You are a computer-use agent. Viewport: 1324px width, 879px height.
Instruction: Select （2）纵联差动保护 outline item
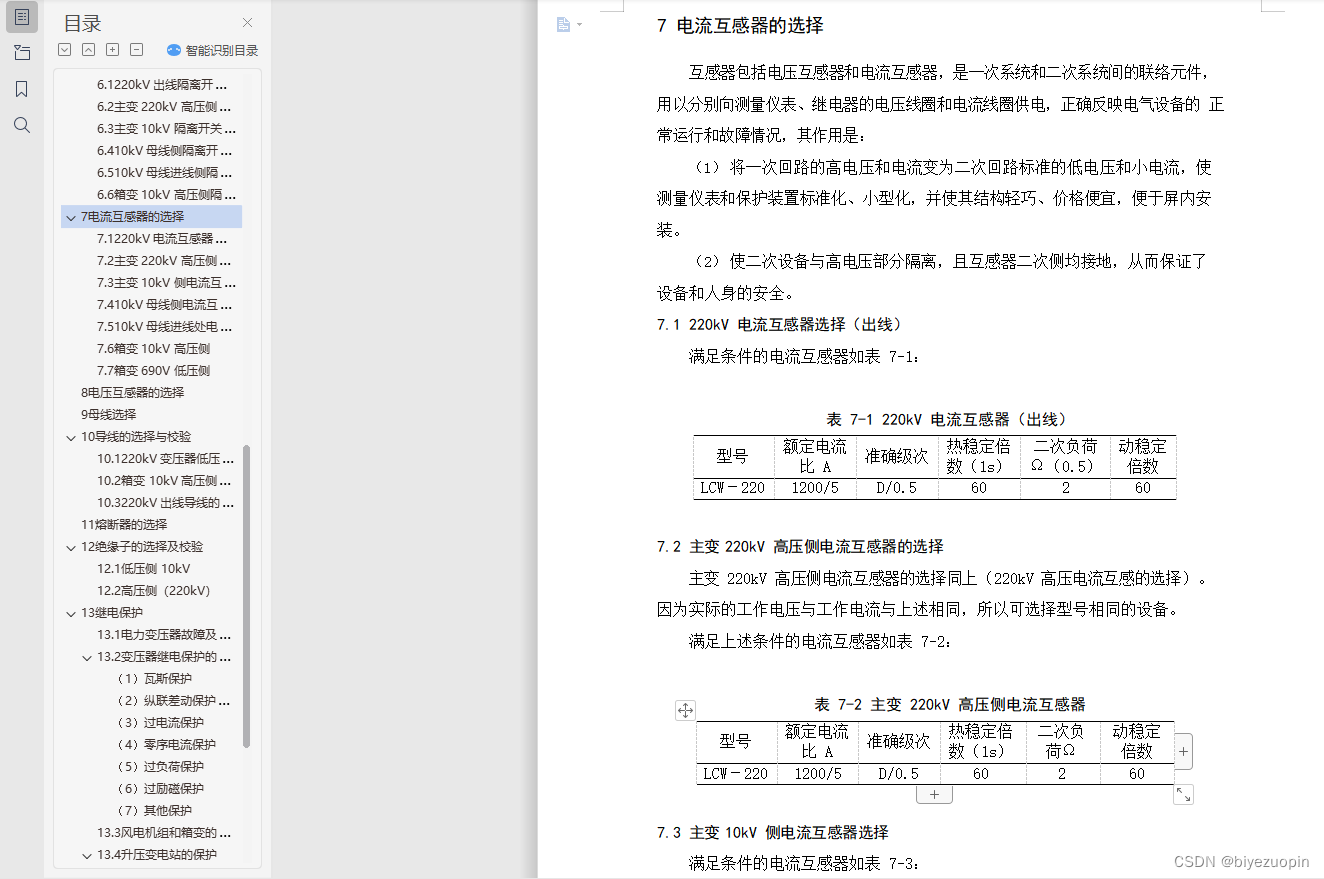point(173,701)
